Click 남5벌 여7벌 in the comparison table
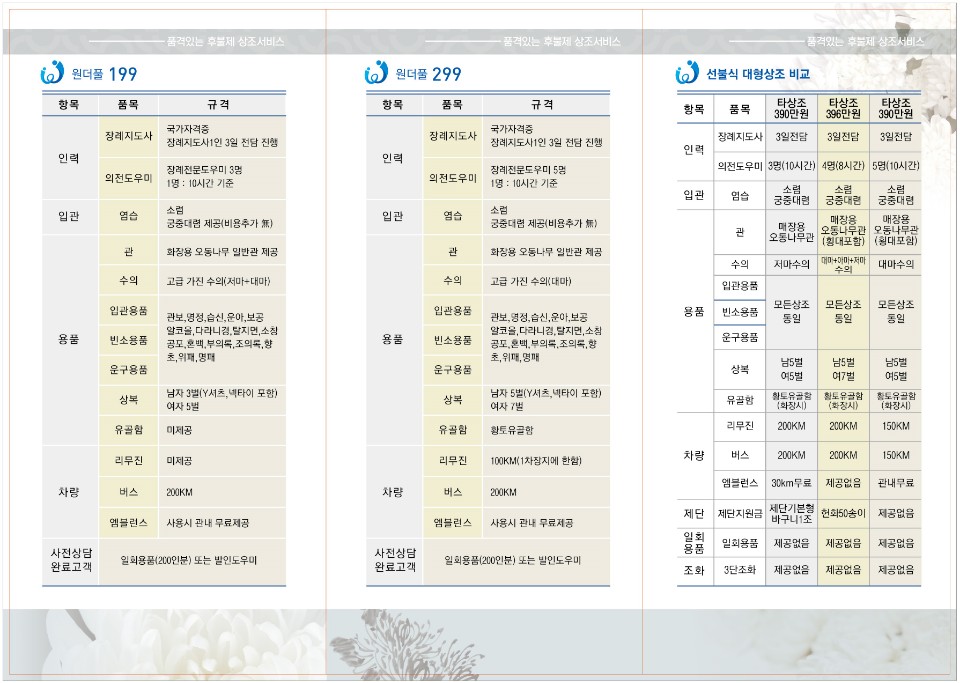 [843, 369]
